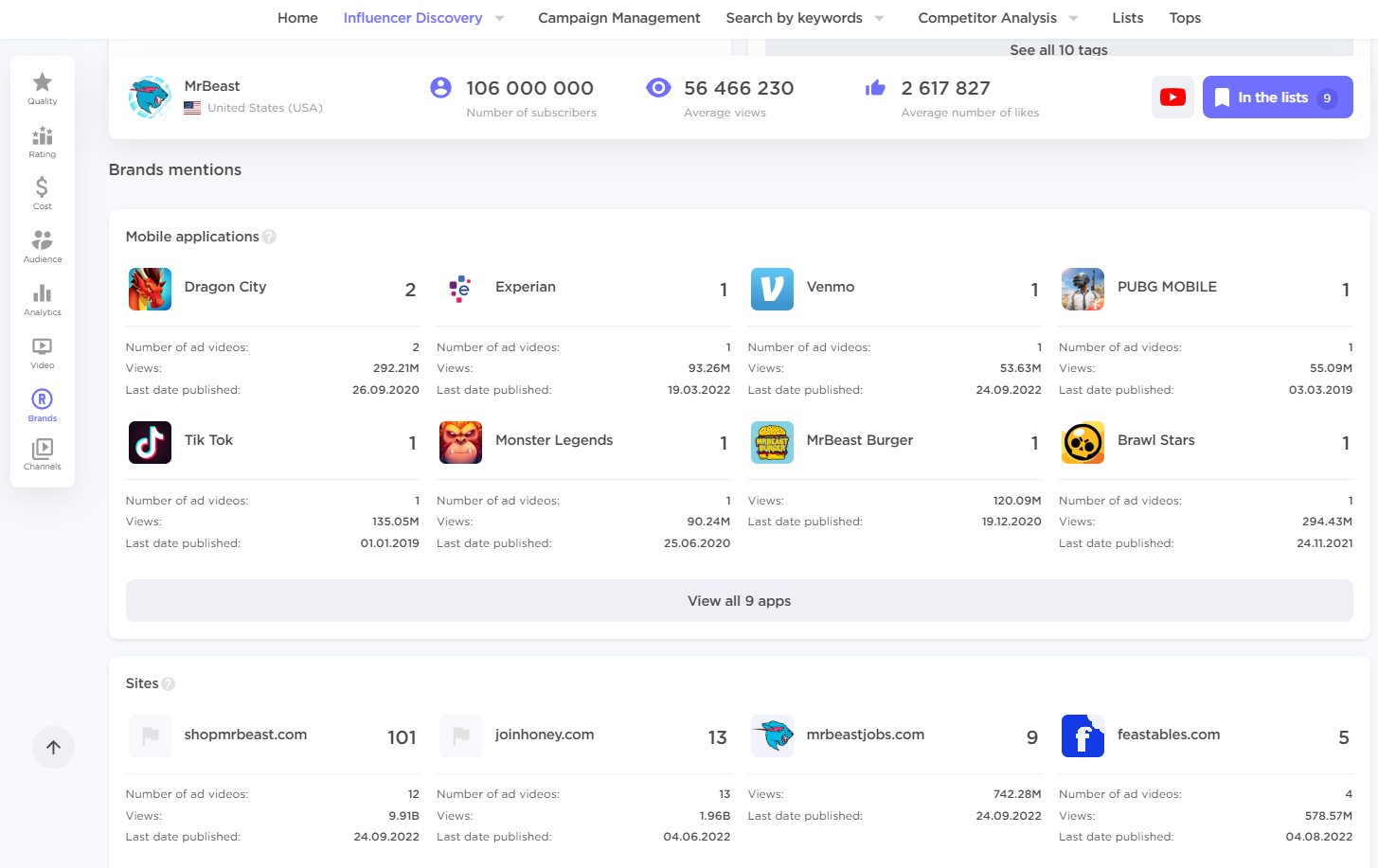Open the Quality star icon in sidebar

42,88
